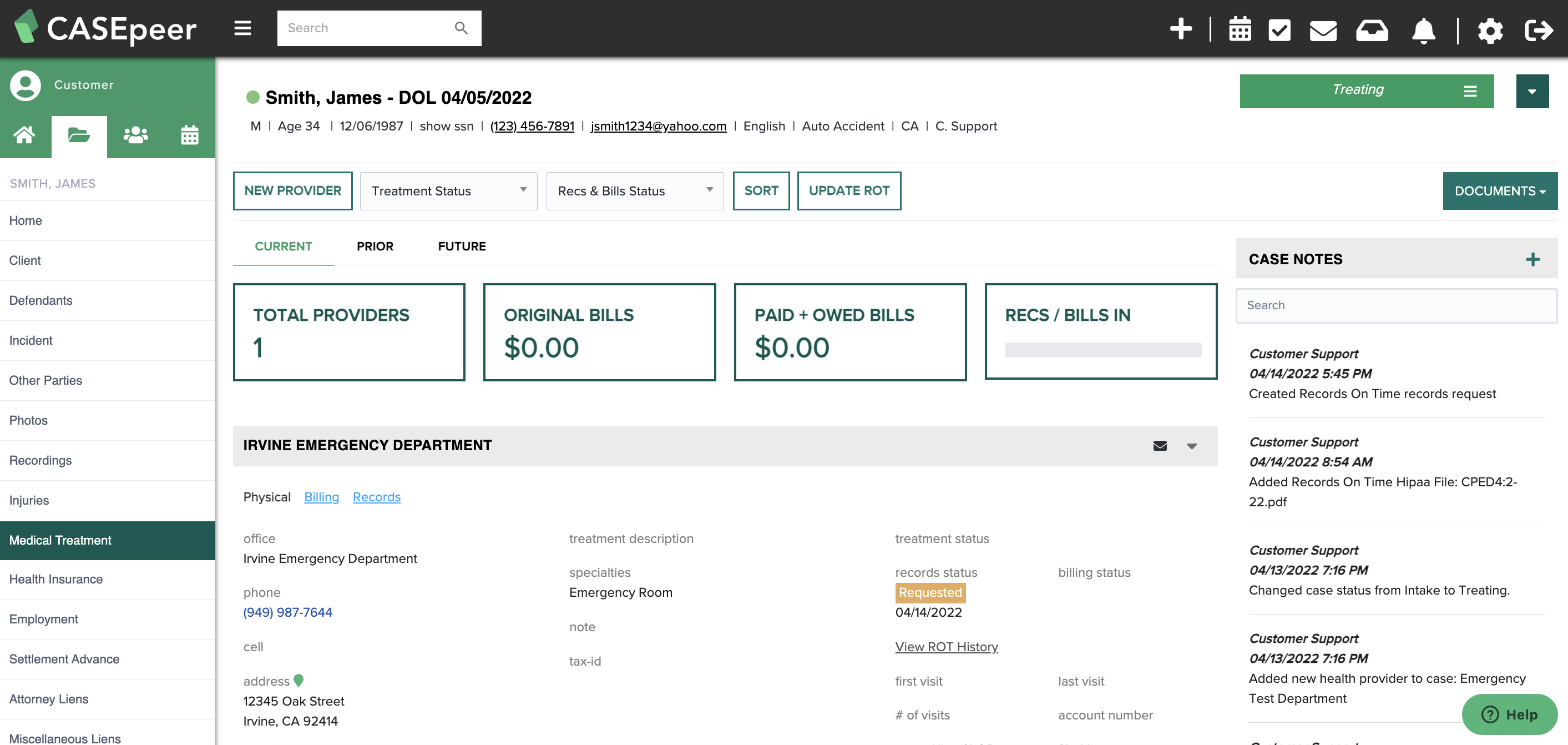Open the Treatment Status dropdown

448,192
